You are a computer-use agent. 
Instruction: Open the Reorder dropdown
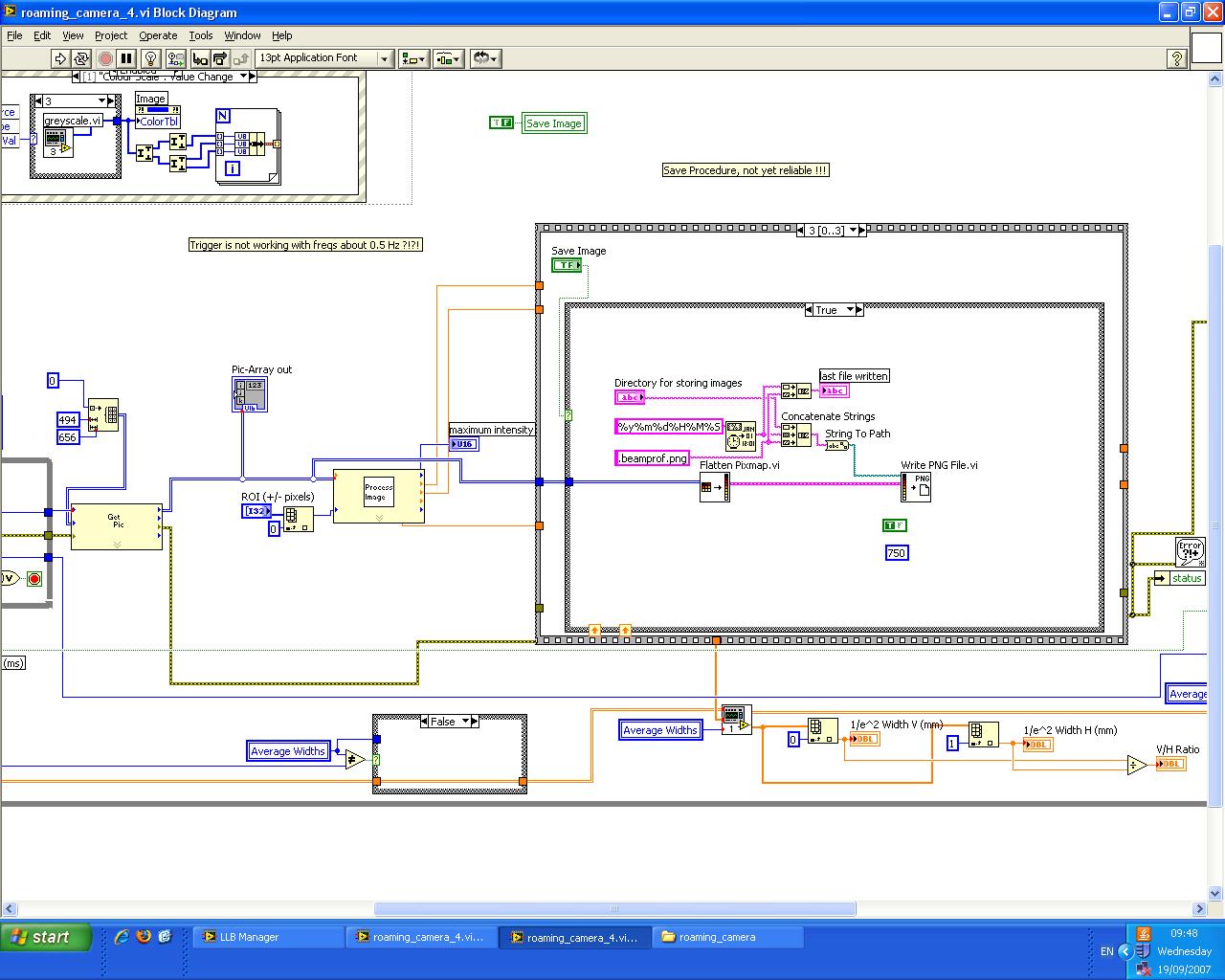[x=484, y=58]
